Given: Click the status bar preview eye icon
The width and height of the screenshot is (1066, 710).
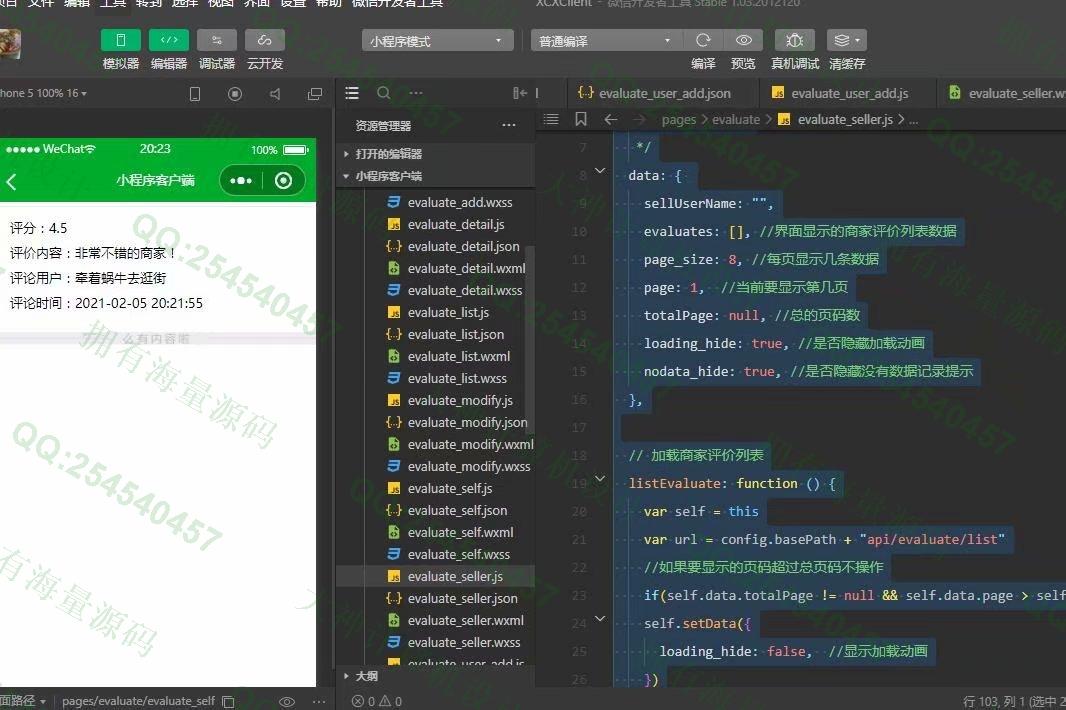Looking at the screenshot, I should (287, 701).
